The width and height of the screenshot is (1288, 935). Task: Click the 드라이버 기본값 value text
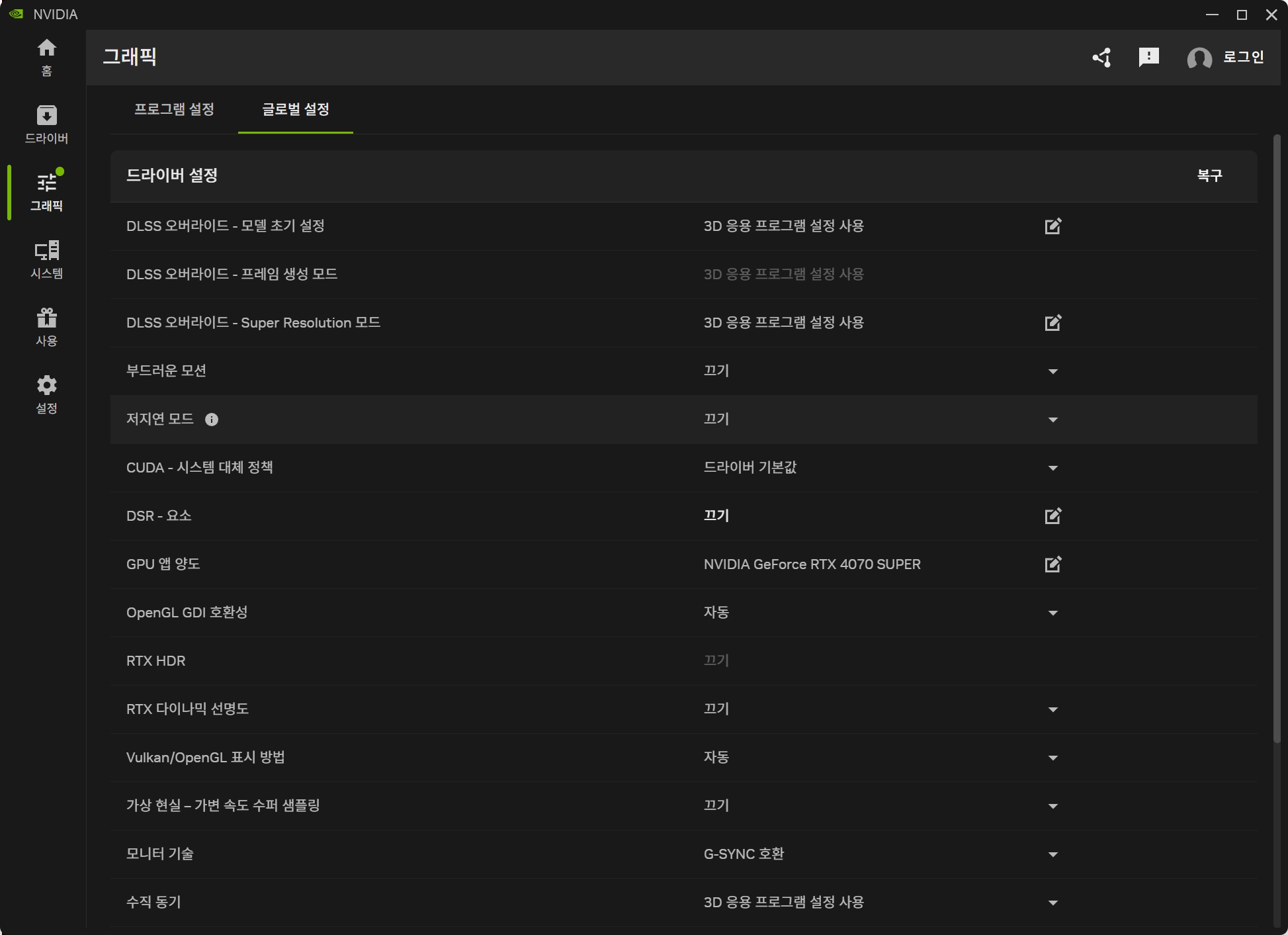[750, 468]
